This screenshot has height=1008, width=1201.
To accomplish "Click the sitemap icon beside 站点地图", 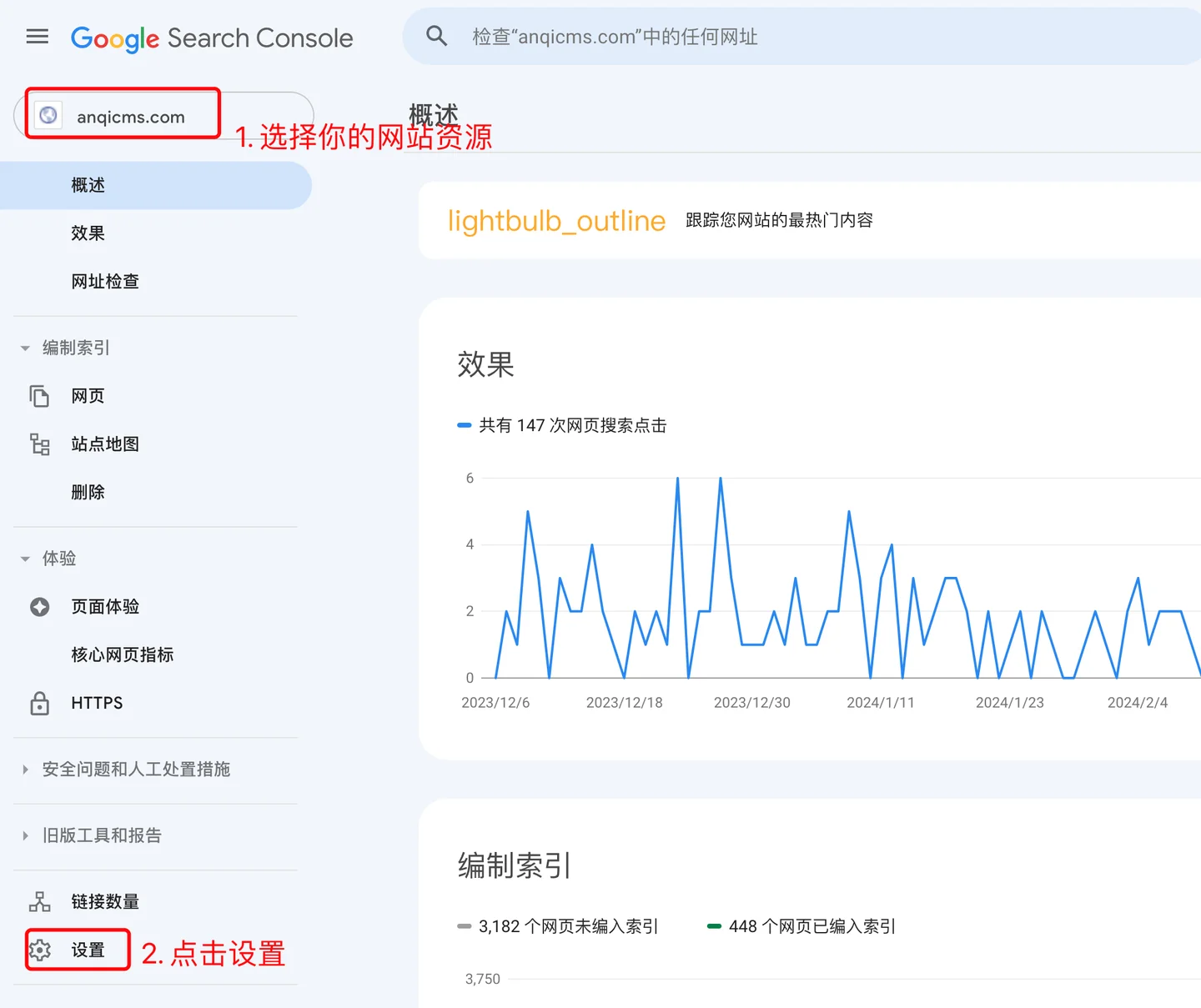I will (39, 444).
